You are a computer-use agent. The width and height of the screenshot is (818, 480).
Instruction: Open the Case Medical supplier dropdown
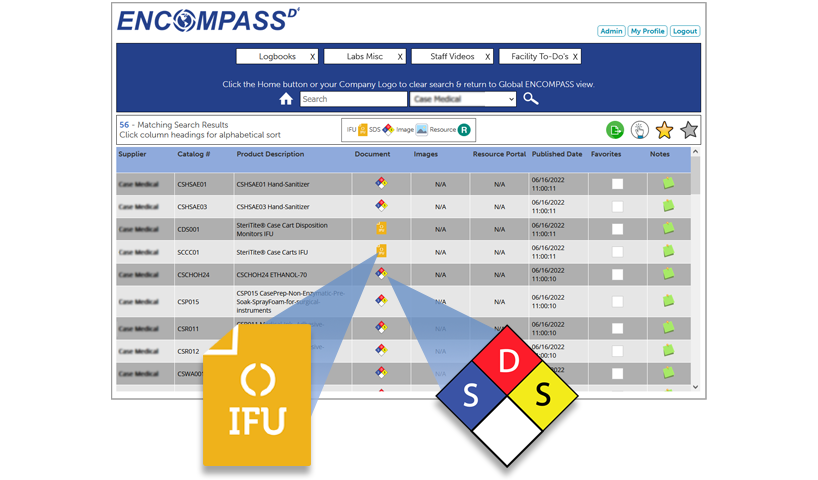click(463, 99)
